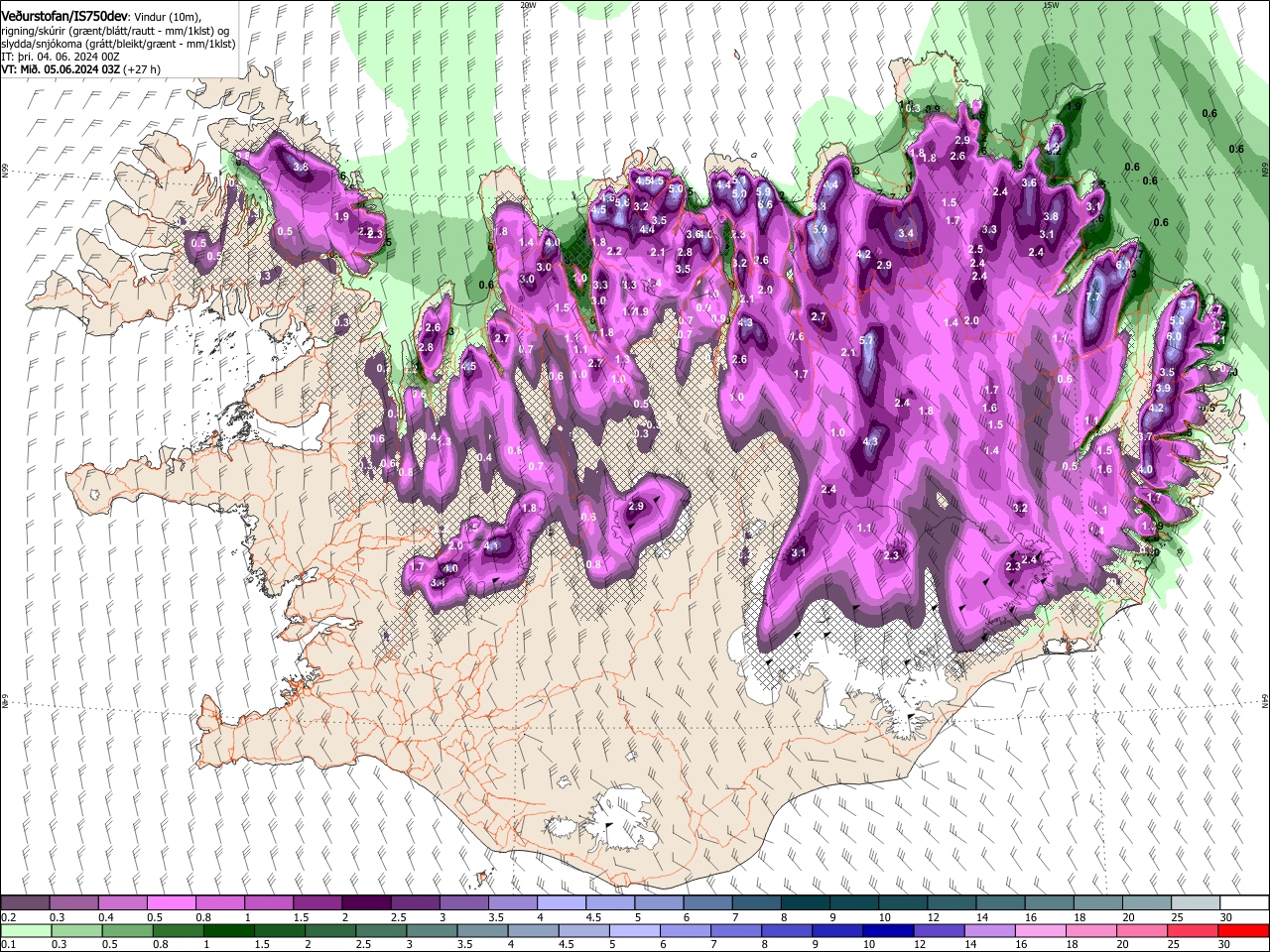Click the '20W' longitude label at top

[x=528, y=5]
